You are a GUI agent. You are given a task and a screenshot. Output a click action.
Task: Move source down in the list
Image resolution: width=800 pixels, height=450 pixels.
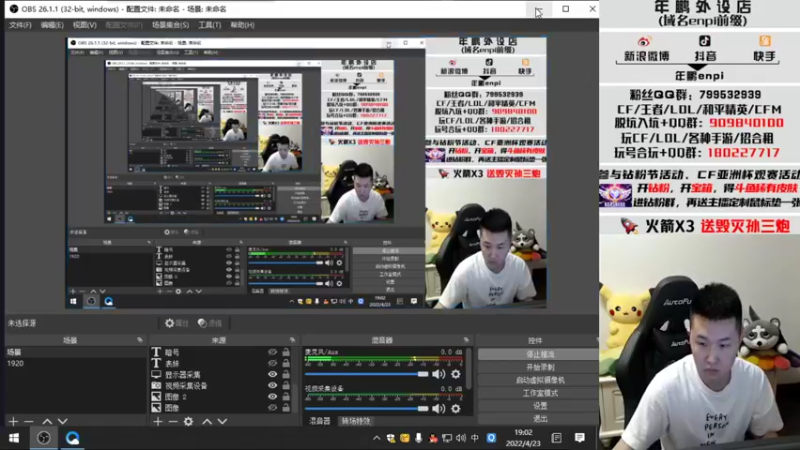[222, 421]
